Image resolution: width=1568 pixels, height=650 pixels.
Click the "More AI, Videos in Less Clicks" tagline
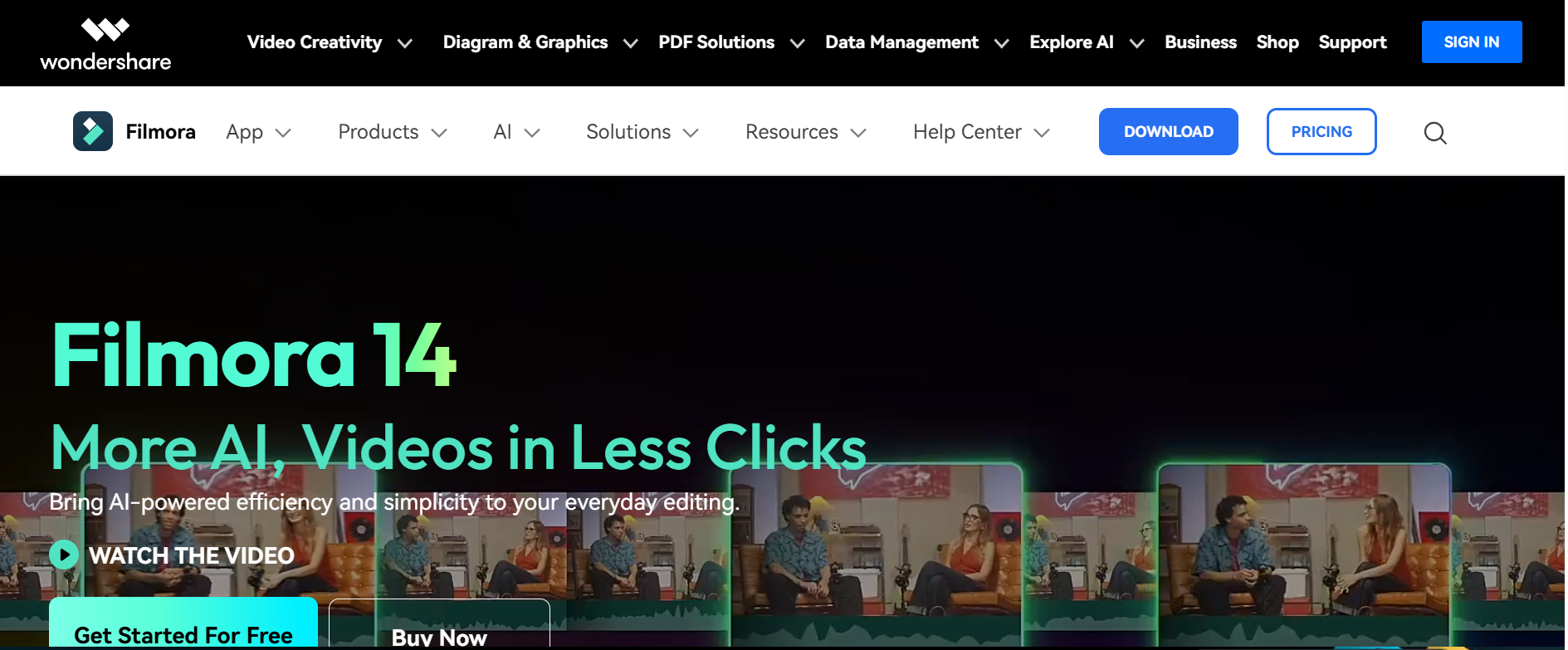coord(458,448)
